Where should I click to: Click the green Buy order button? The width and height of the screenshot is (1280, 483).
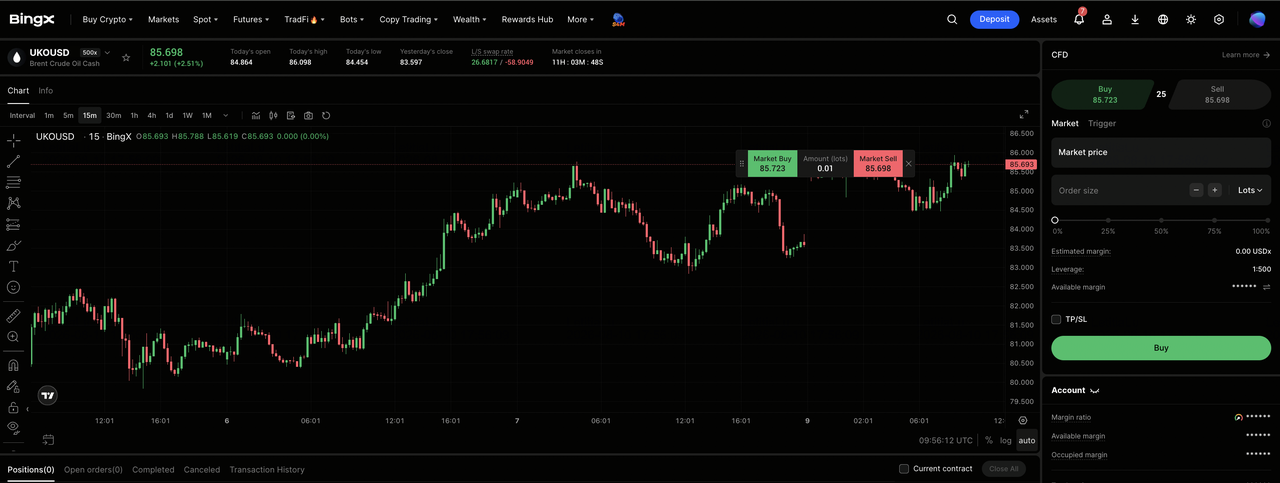[x=1161, y=348]
